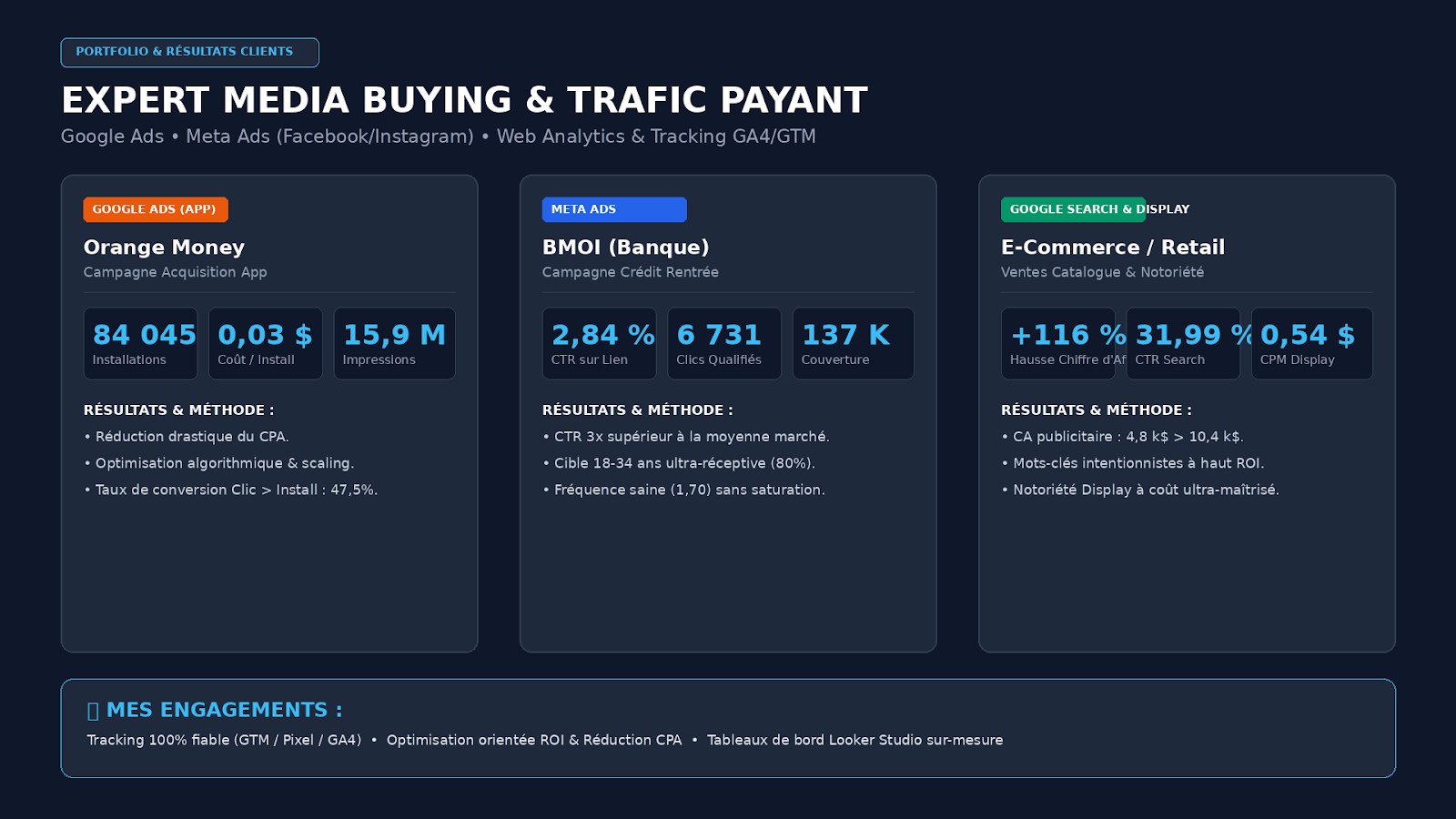This screenshot has width=1456, height=819.
Task: Click Campagne Acquisition App subtitle
Action: (175, 272)
